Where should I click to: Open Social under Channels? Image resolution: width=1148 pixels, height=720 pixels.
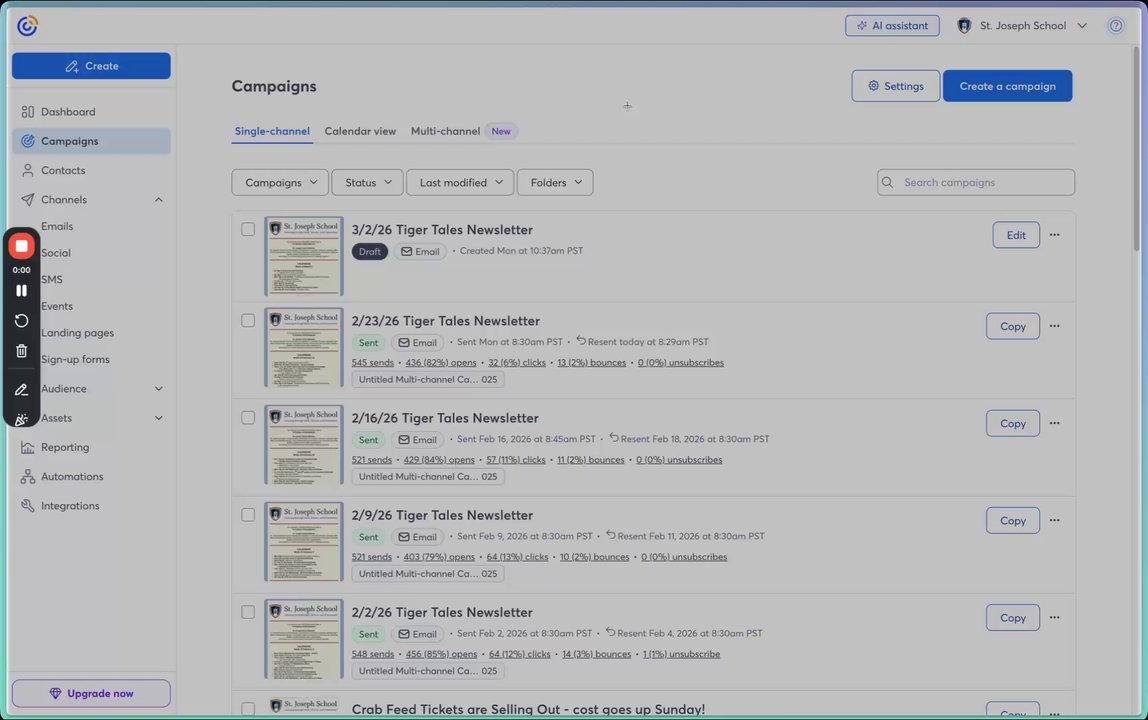(56, 253)
